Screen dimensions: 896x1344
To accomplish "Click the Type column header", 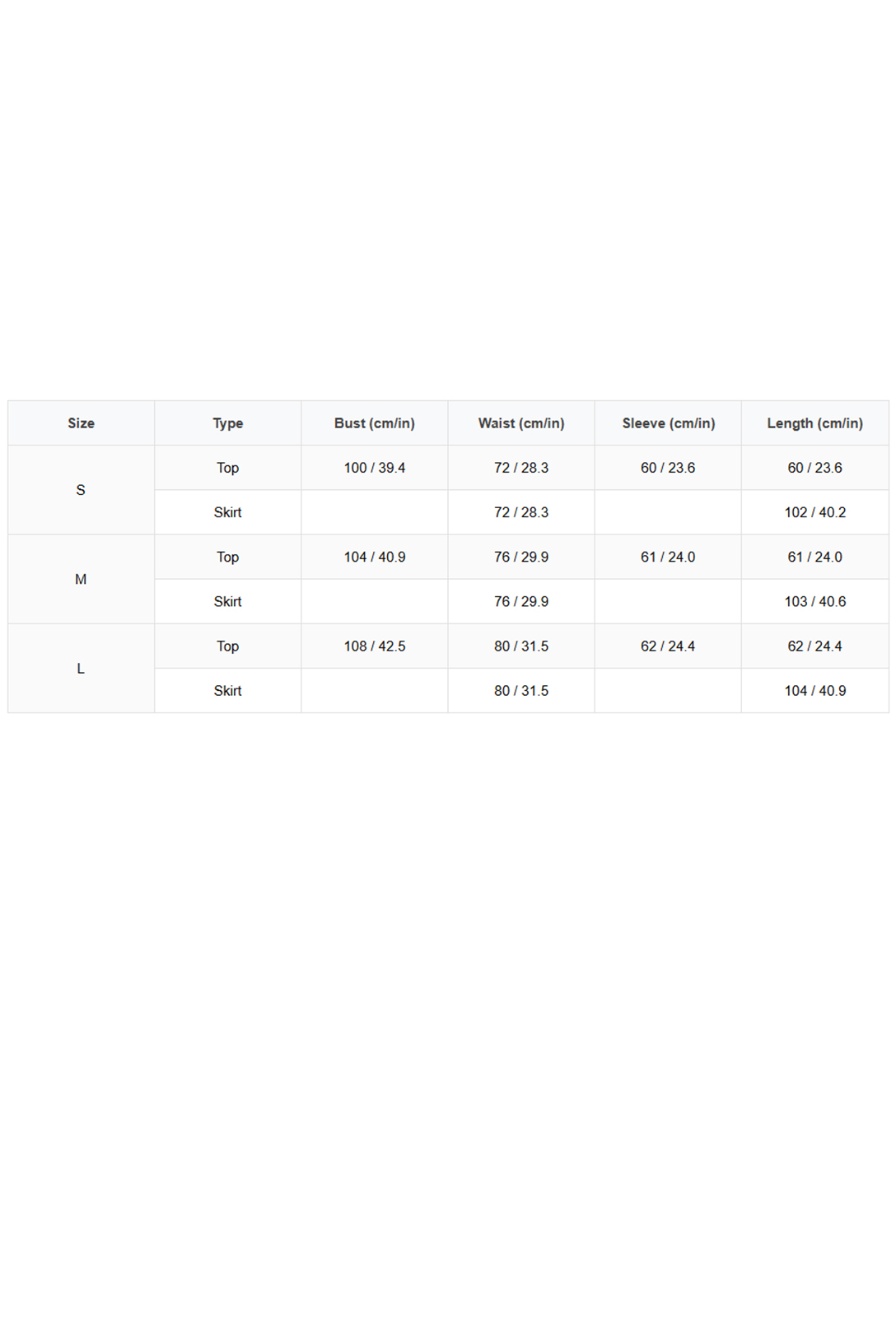I will [228, 423].
